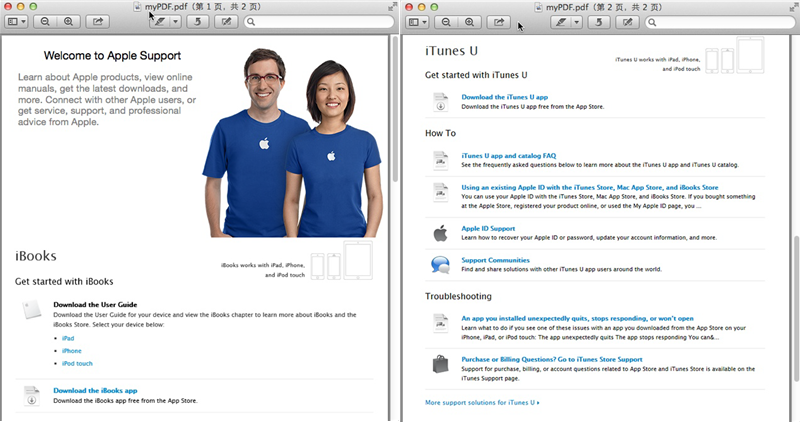This screenshot has width=800, height=423.
Task: Click More support solutions for iTunes U
Action: tap(481, 402)
